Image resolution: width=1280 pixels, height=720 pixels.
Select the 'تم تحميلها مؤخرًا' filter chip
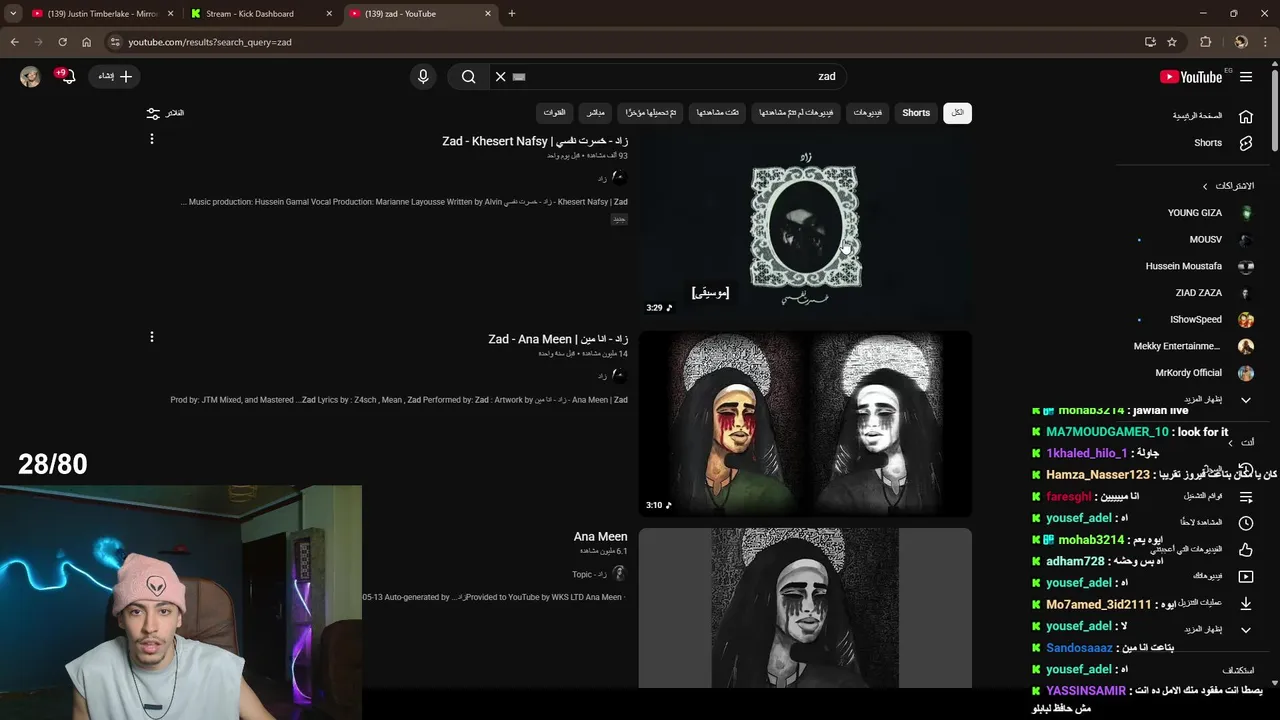point(651,113)
